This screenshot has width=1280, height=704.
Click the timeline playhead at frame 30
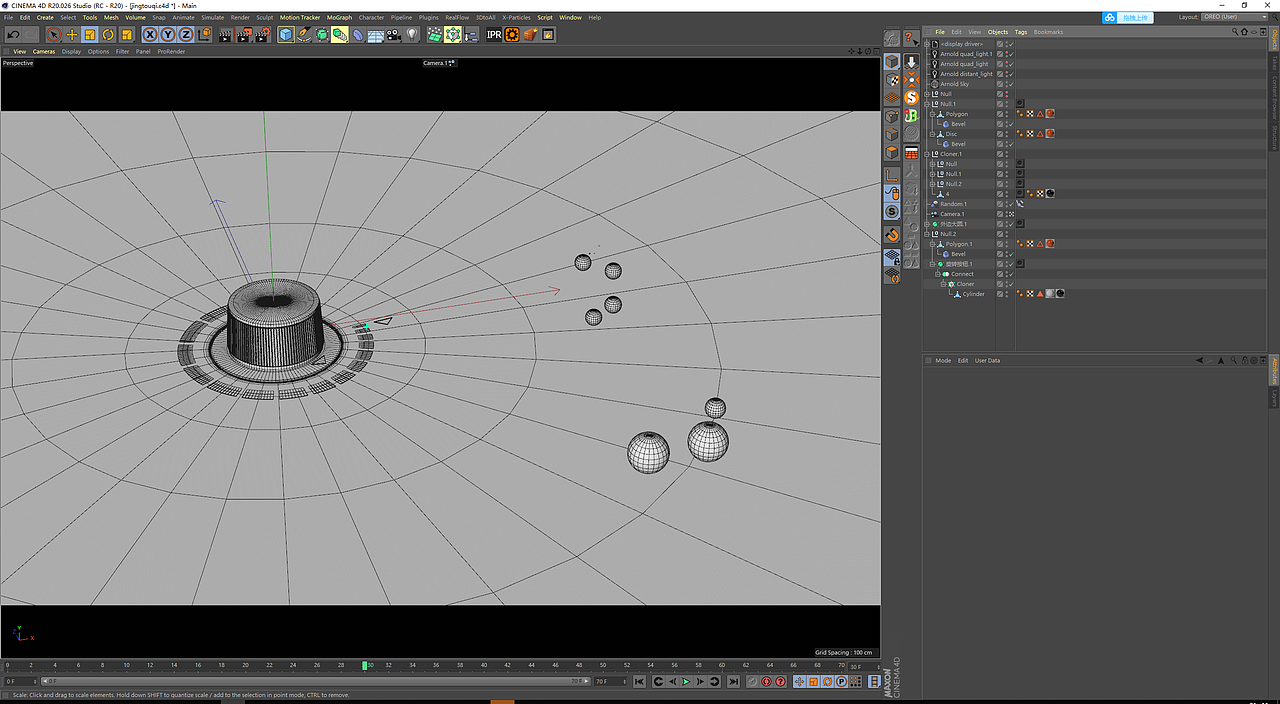coord(366,665)
